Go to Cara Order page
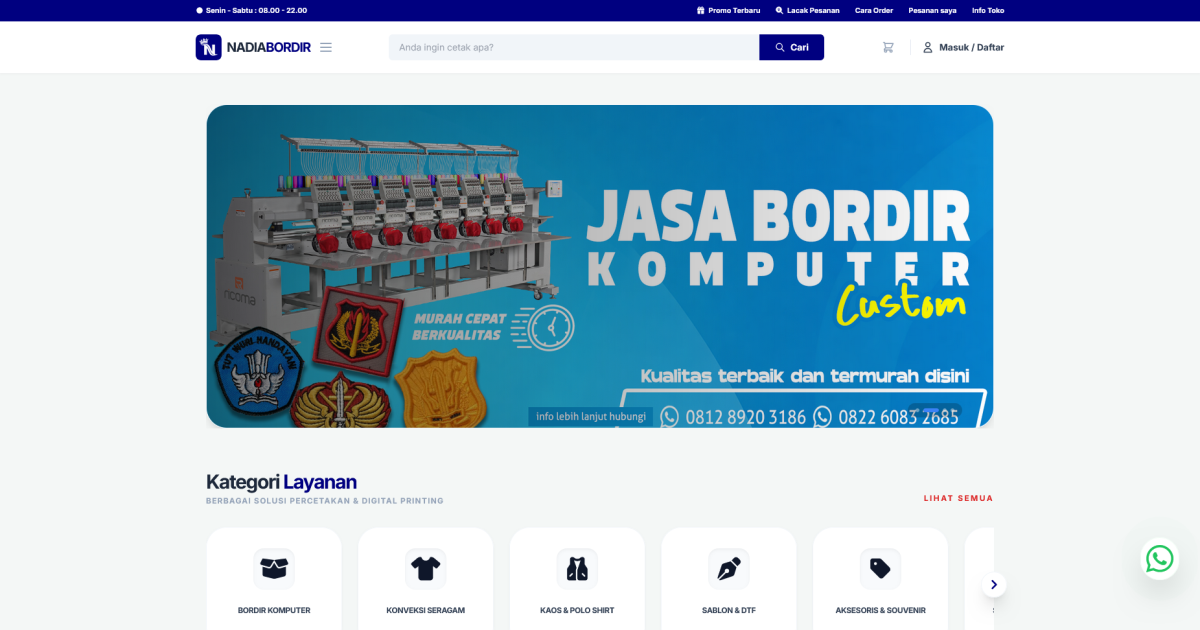This screenshot has width=1200, height=630. 874,10
